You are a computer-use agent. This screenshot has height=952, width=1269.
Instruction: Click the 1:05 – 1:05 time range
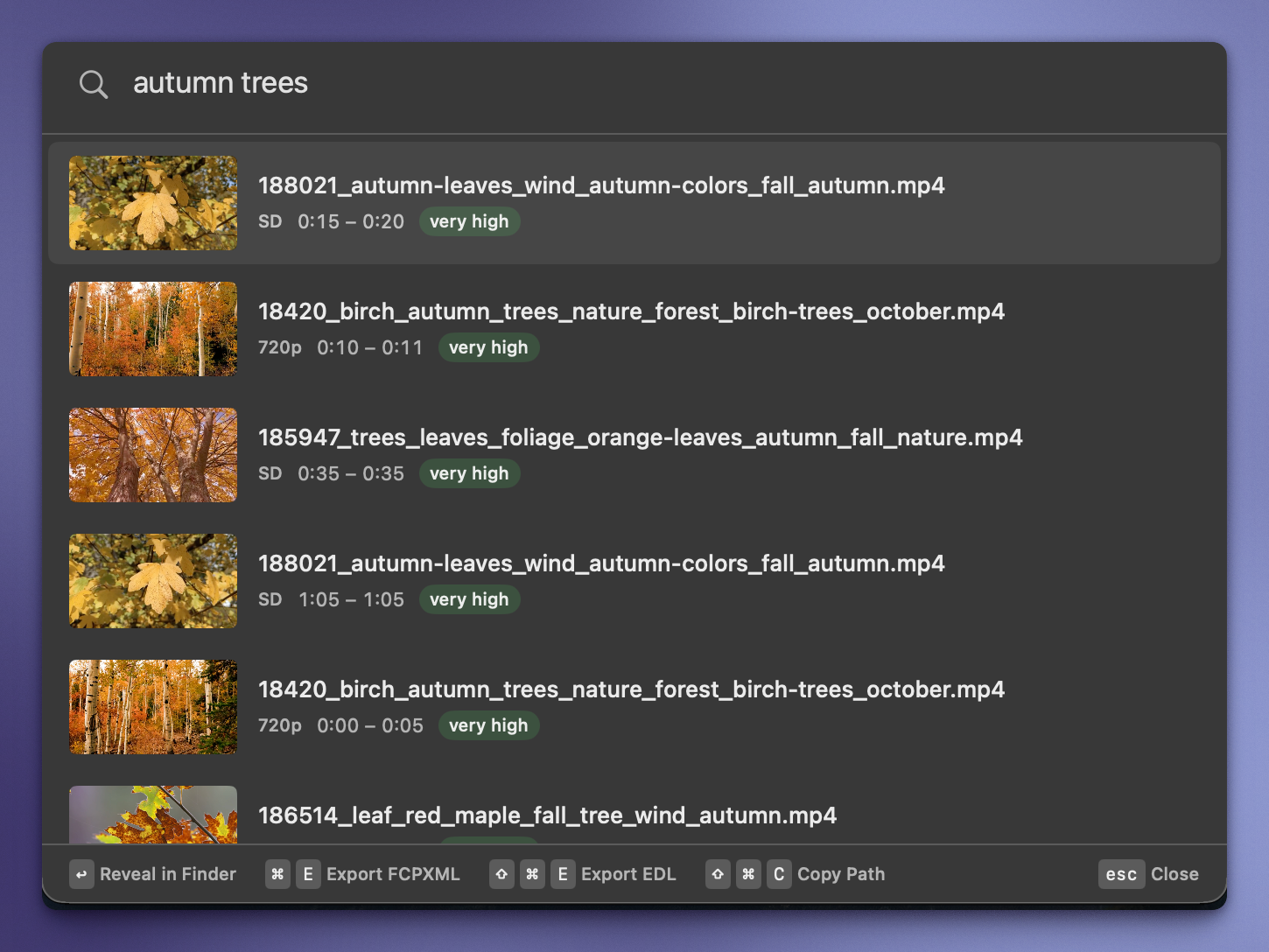coord(351,599)
